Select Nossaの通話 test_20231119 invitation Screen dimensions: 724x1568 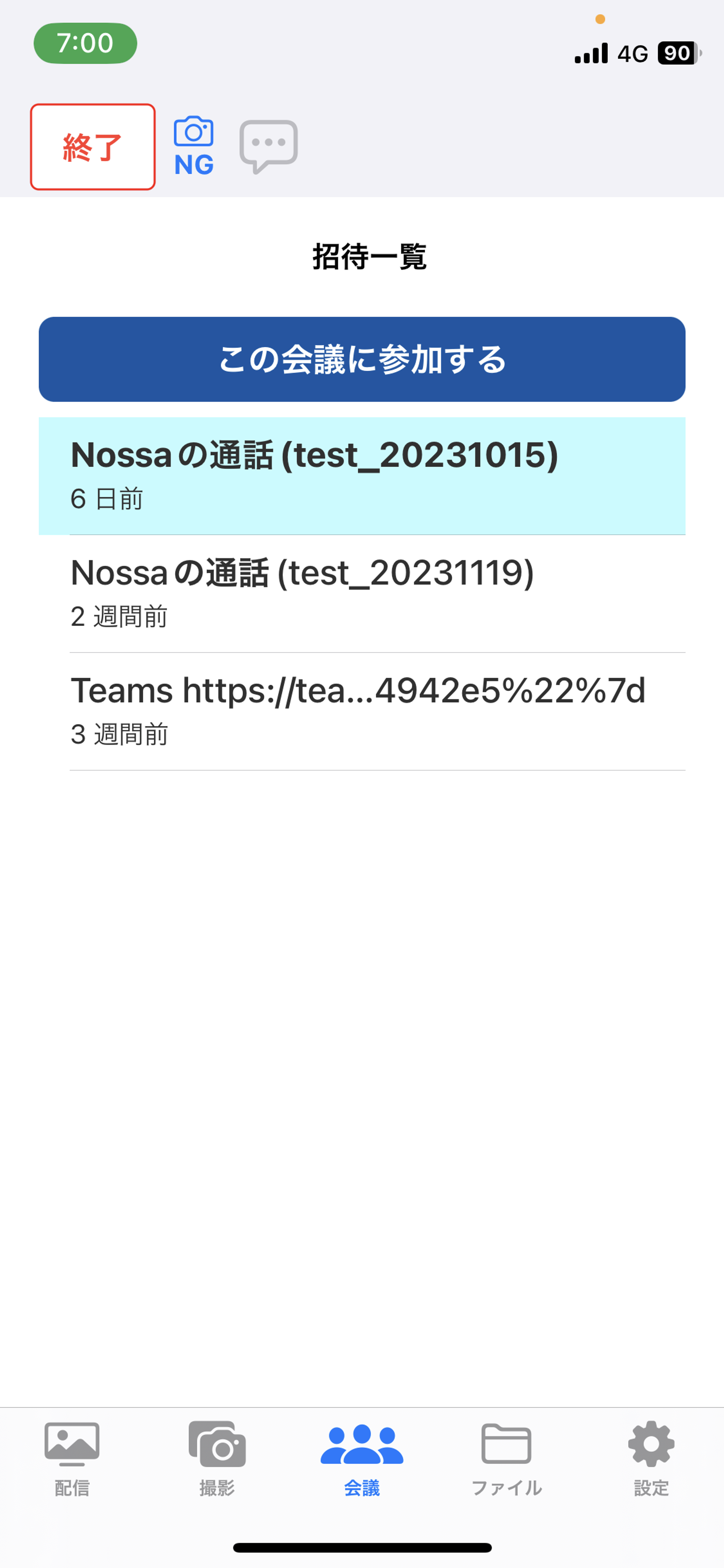pyautogui.click(x=362, y=593)
